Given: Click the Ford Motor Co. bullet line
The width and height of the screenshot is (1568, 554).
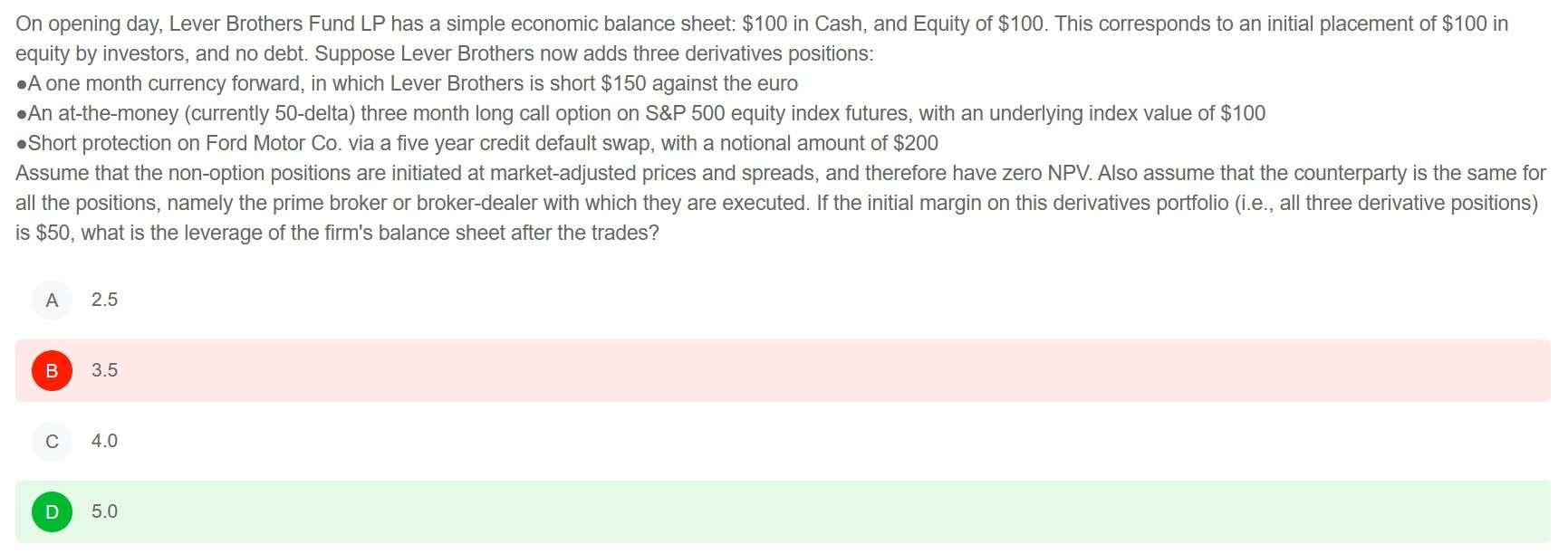Looking at the screenshot, I should (476, 143).
